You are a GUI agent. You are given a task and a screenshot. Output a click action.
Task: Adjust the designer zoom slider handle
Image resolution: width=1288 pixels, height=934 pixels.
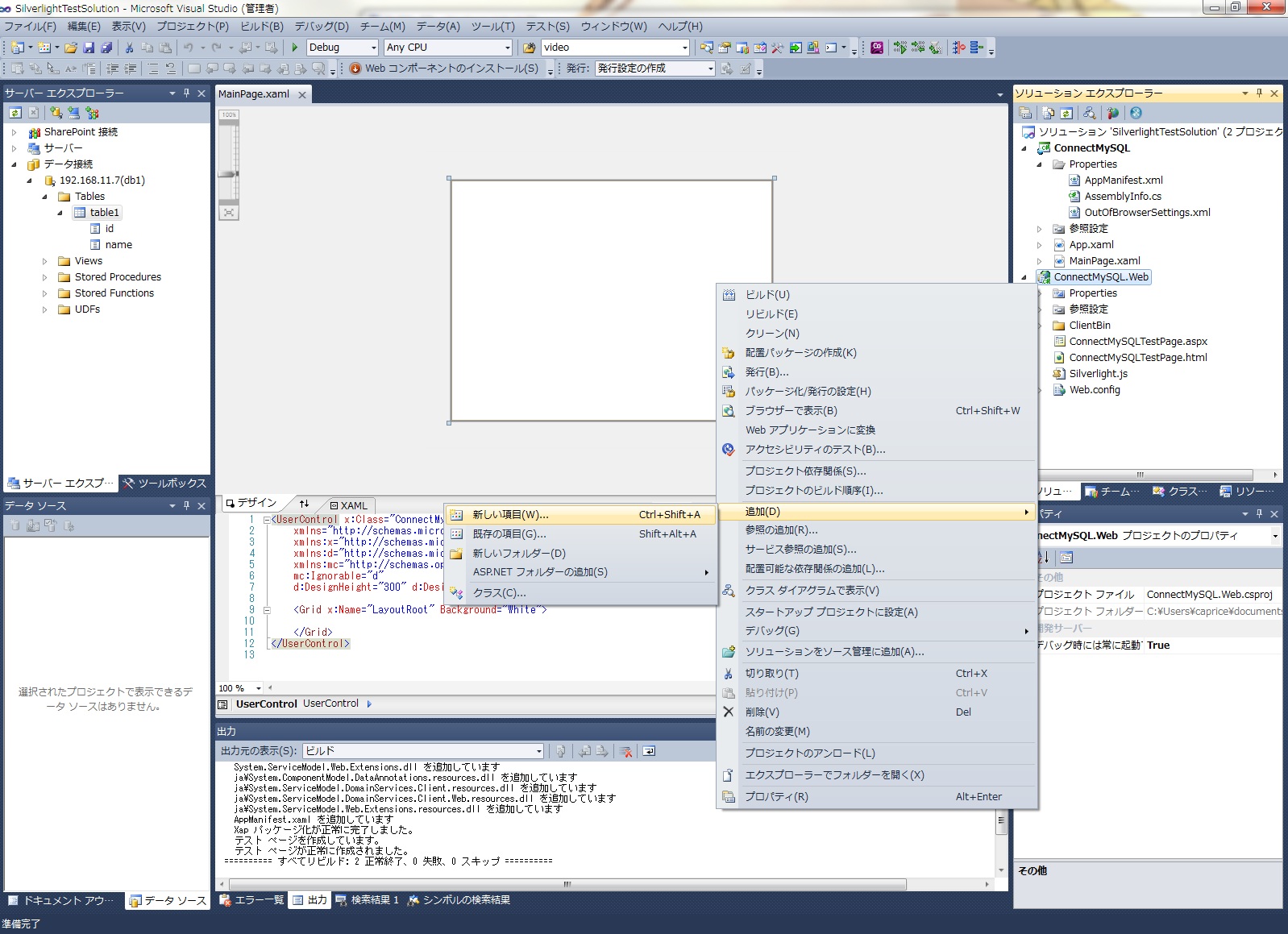point(229,174)
